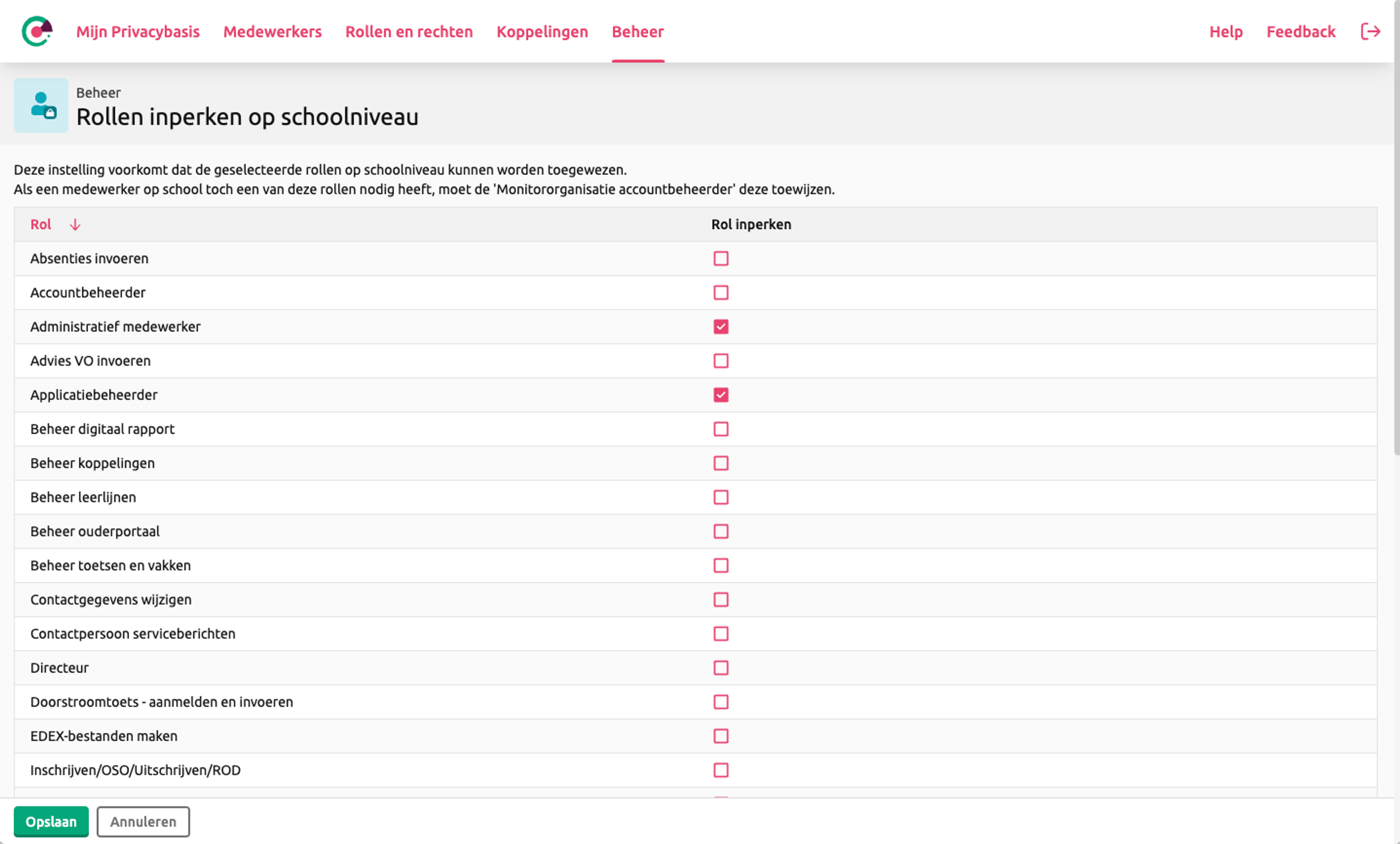Image resolution: width=1400 pixels, height=844 pixels.
Task: Click the Annuleren button
Action: tap(143, 821)
